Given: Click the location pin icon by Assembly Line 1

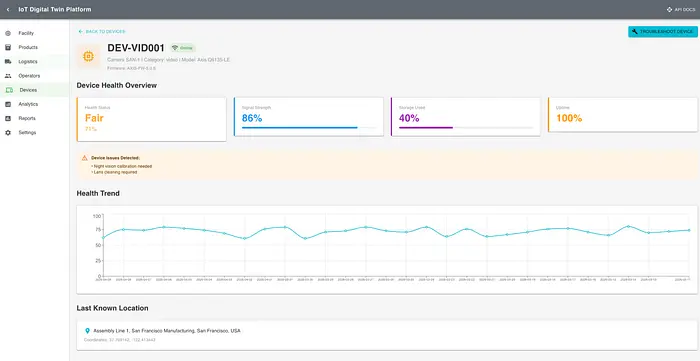Looking at the screenshot, I should 88,331.
